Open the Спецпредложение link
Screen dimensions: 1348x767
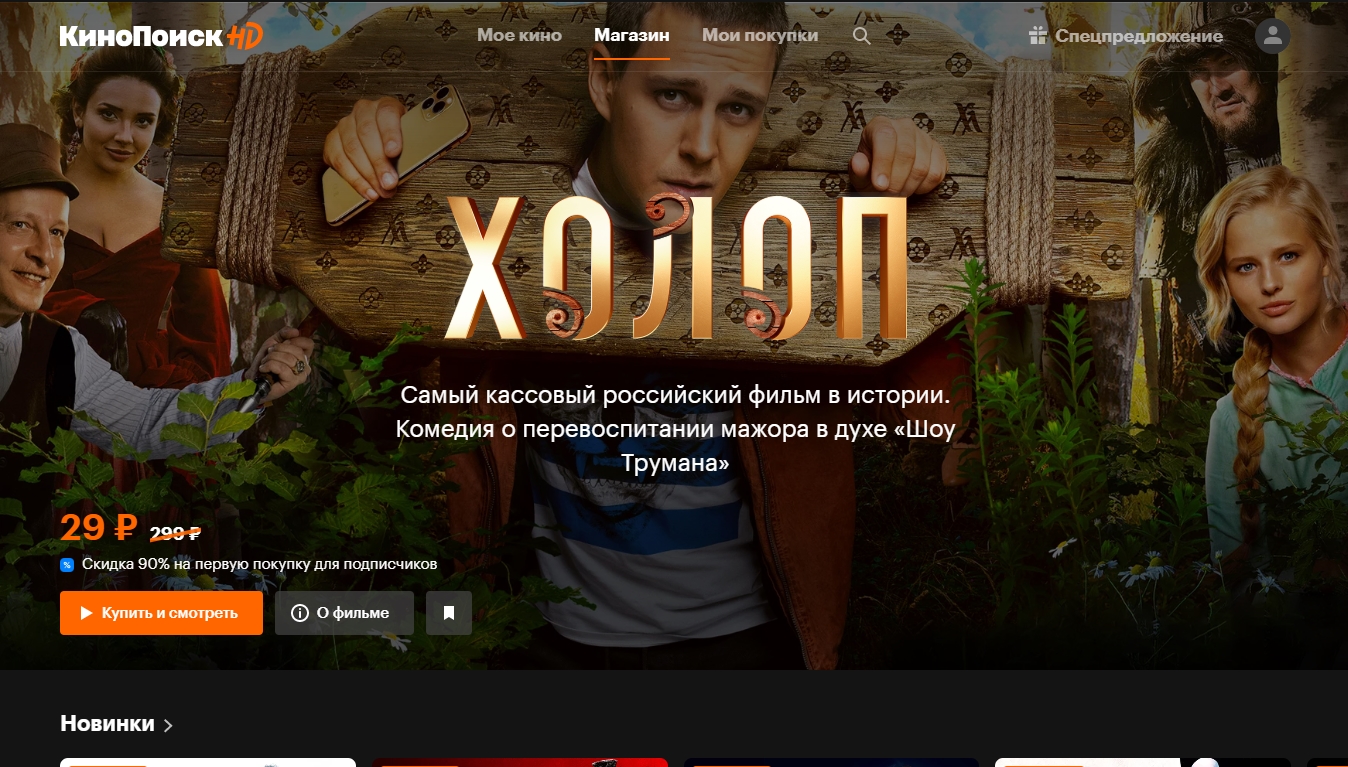(1139, 36)
